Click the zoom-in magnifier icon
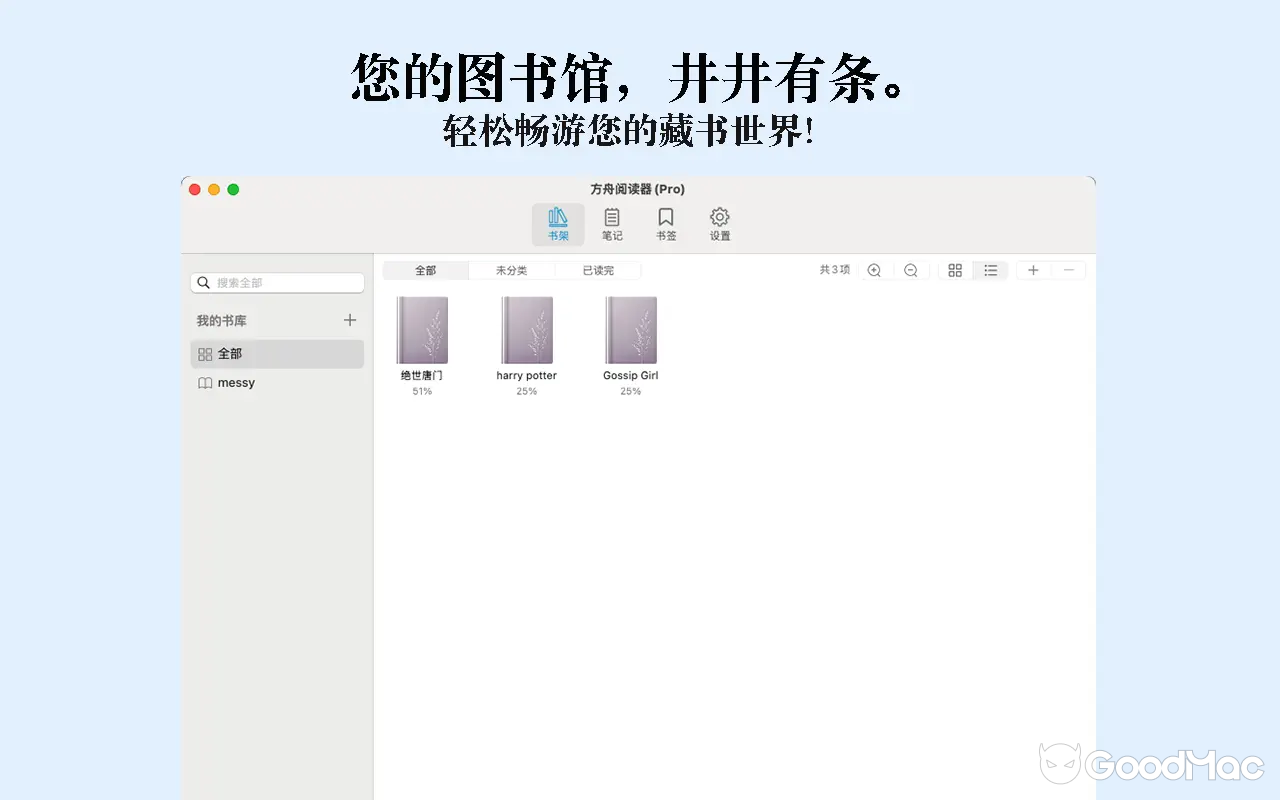This screenshot has width=1280, height=800. [874, 270]
